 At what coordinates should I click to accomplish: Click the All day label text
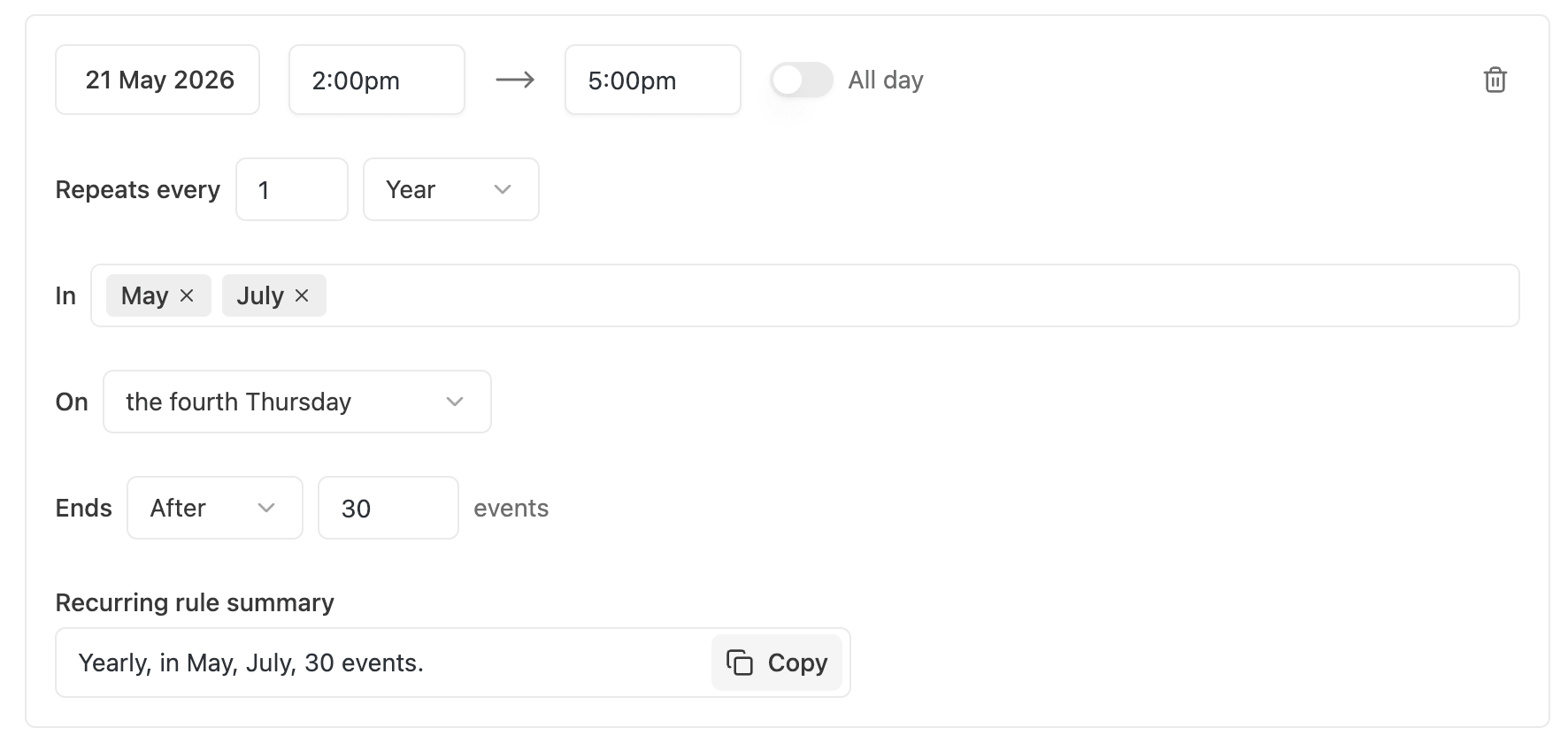pyautogui.click(x=885, y=80)
